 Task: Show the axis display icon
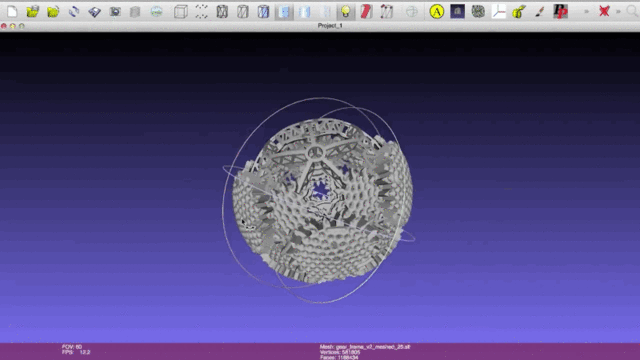pos(498,11)
